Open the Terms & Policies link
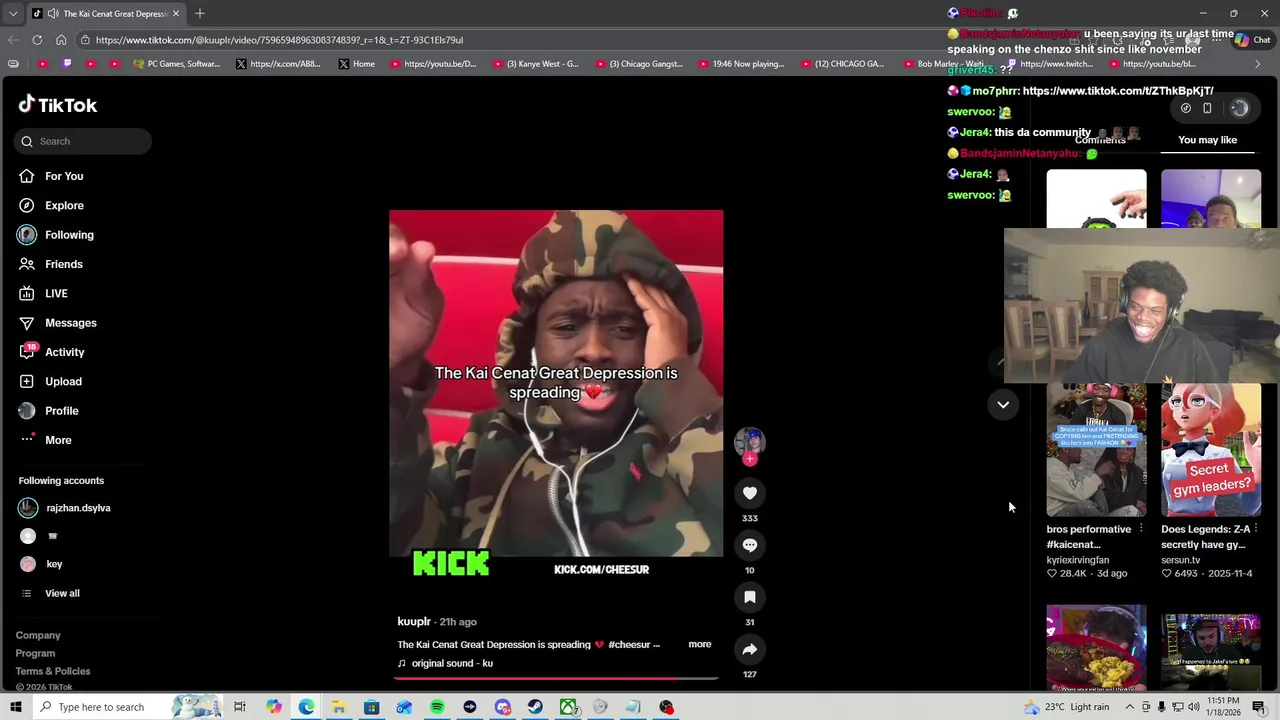1280x720 pixels. point(53,671)
